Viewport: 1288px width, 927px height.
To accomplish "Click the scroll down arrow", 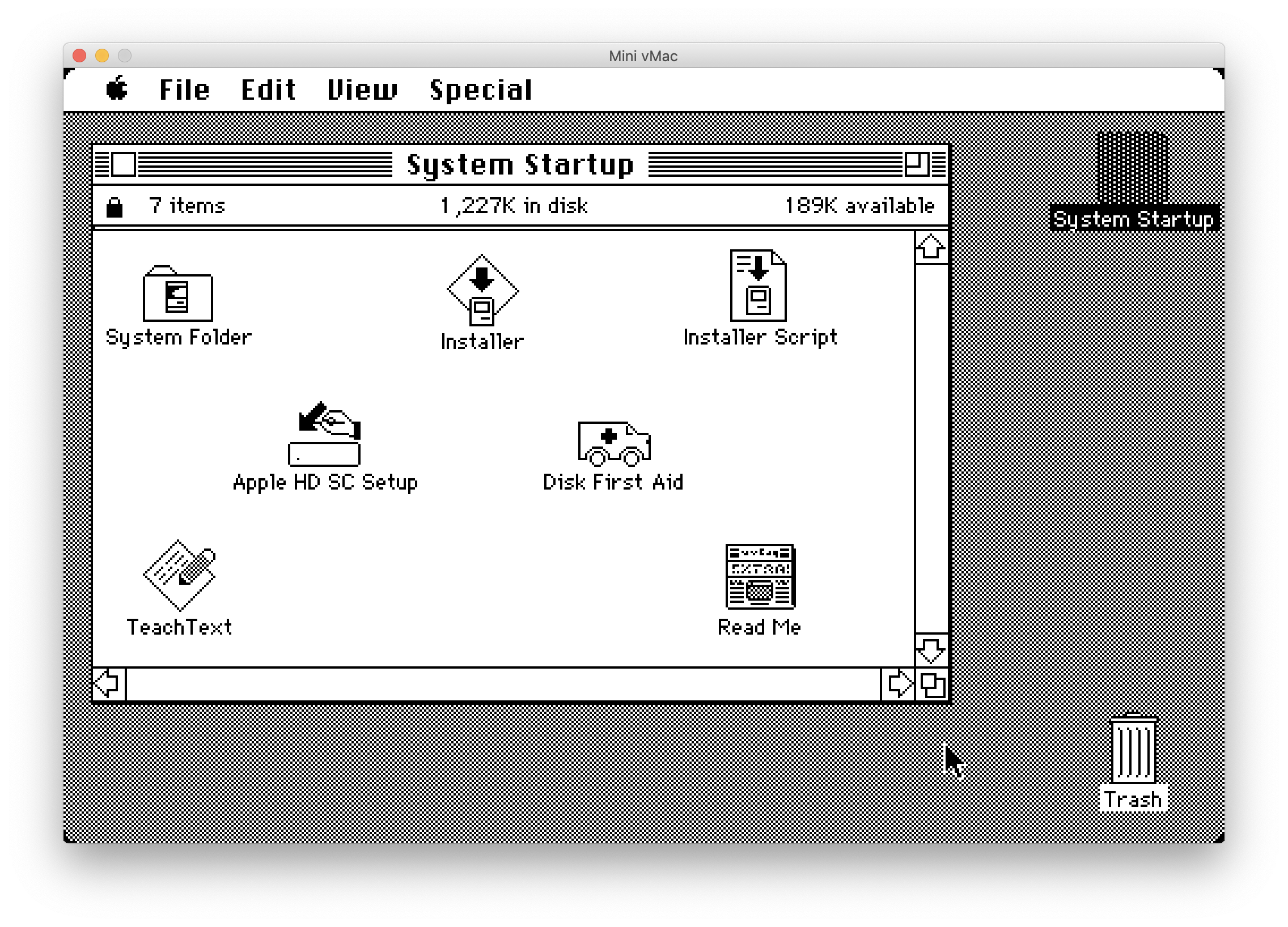I will (x=928, y=650).
